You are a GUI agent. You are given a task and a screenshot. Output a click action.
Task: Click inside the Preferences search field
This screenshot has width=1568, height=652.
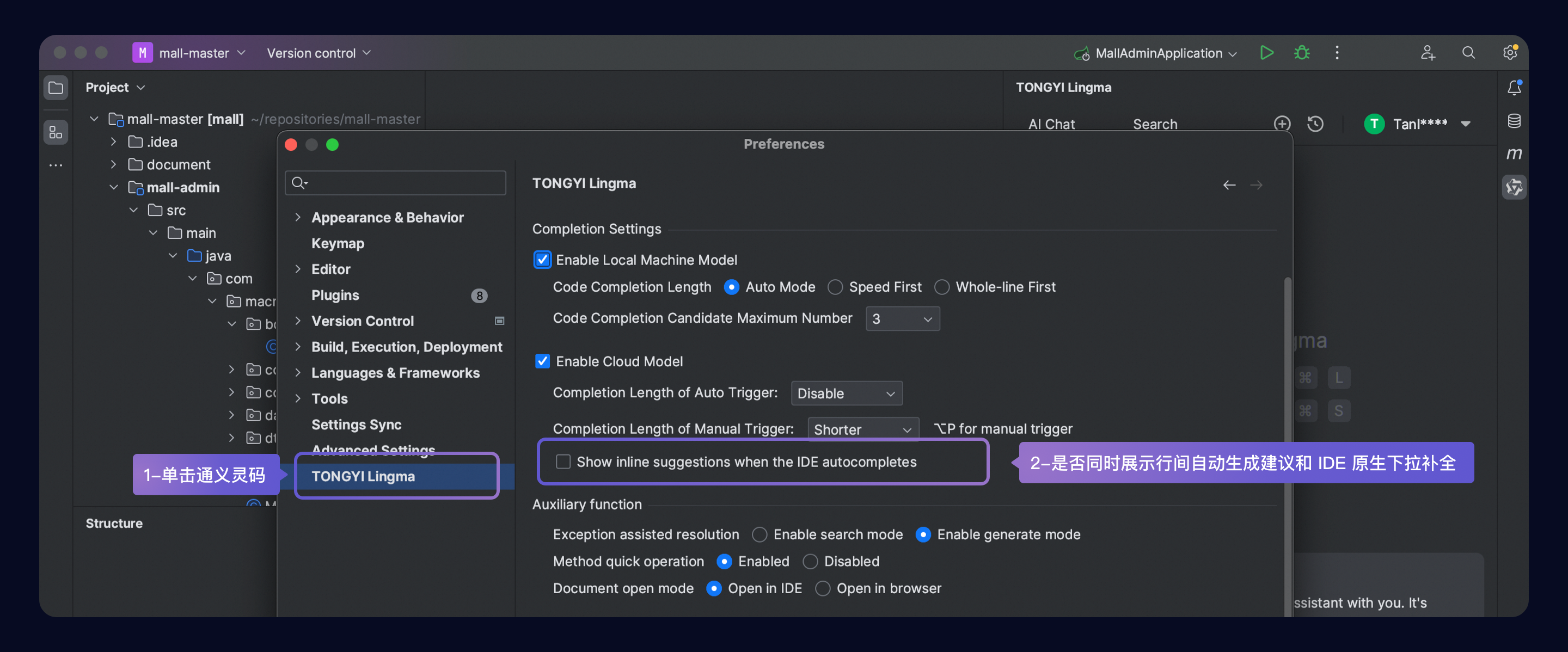pos(396,183)
